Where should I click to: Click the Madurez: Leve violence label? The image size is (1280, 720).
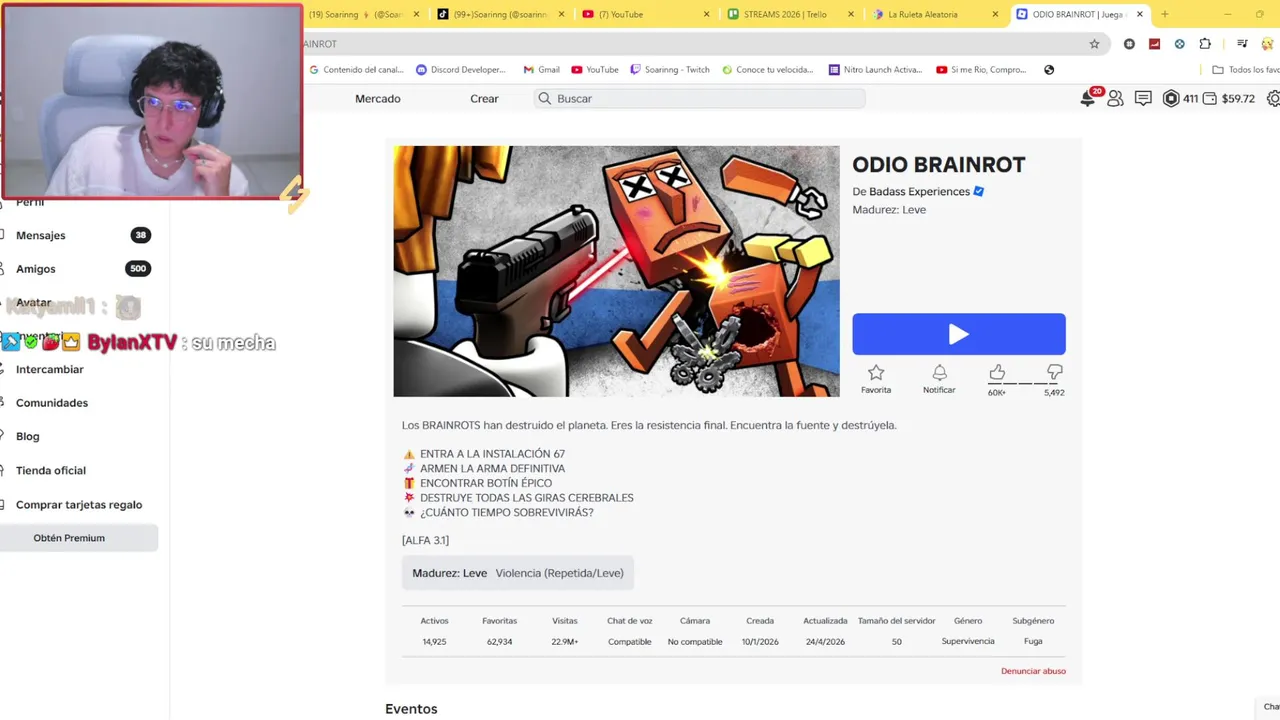(518, 573)
